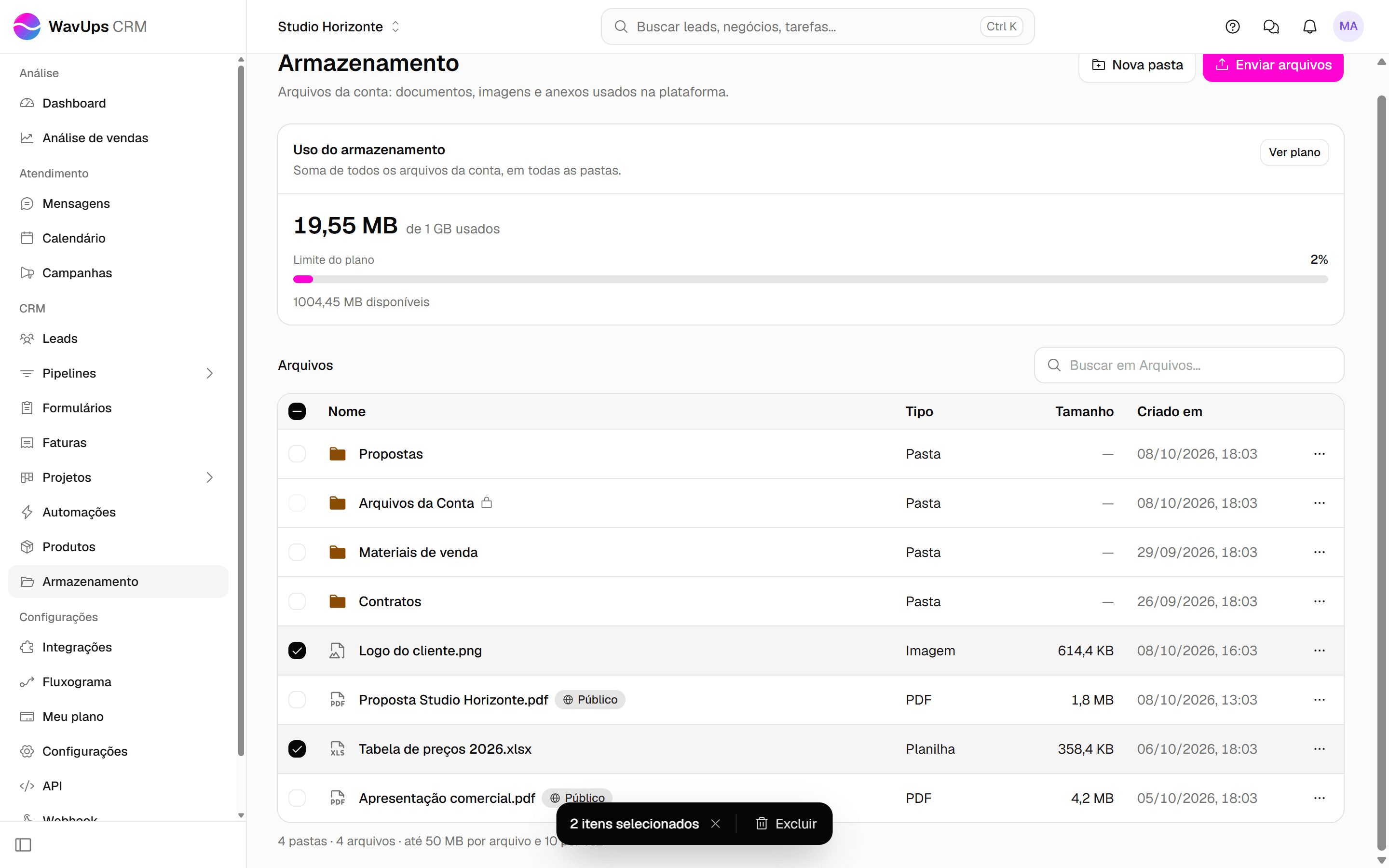1389x868 pixels.
Task: Open the Contratos folder name
Action: click(x=390, y=601)
